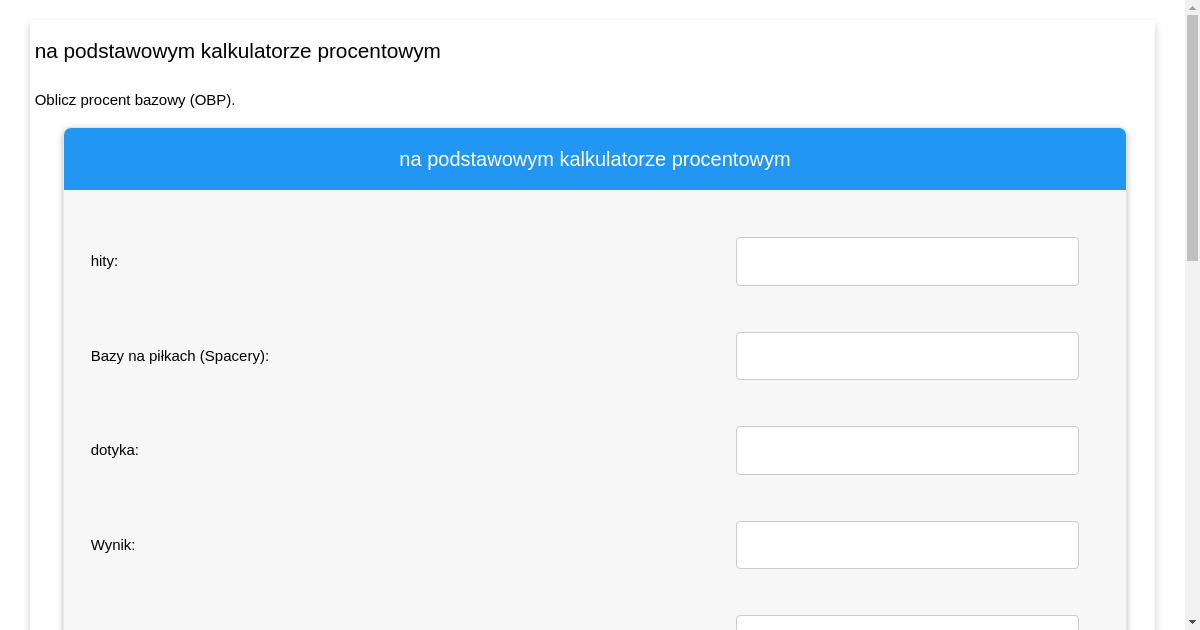
Task: Click the Wynik input field
Action: (x=906, y=544)
